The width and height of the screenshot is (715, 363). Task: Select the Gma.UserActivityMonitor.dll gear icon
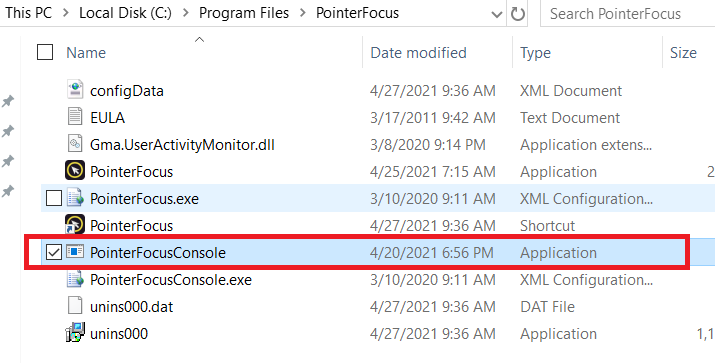(x=75, y=144)
